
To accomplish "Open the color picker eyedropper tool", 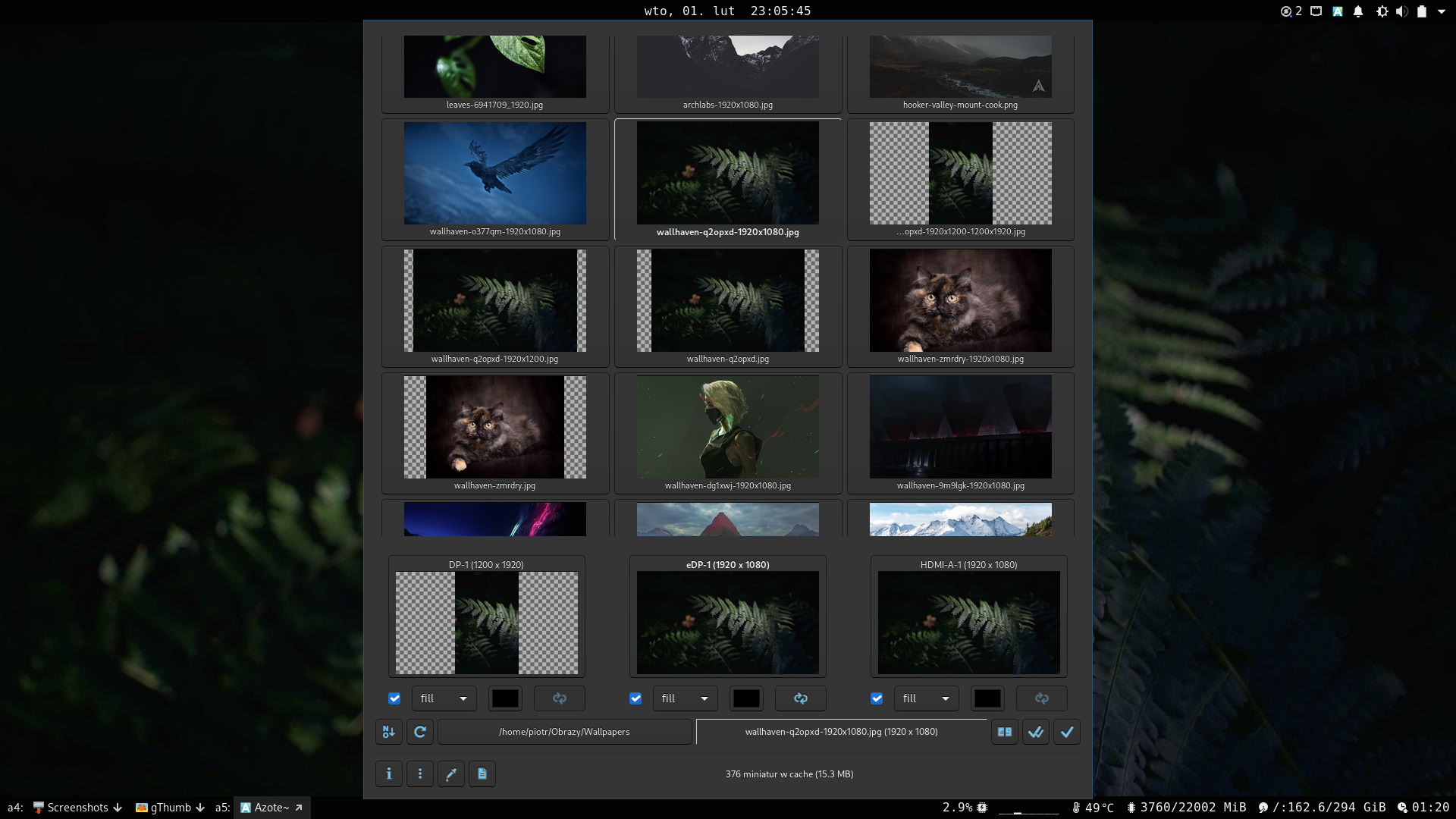I will 451,773.
